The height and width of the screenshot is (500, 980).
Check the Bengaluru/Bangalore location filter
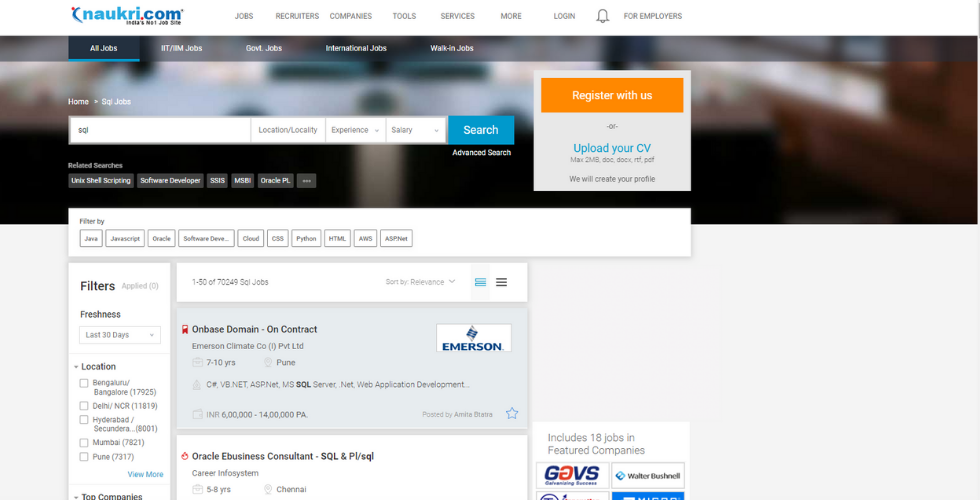tap(84, 383)
